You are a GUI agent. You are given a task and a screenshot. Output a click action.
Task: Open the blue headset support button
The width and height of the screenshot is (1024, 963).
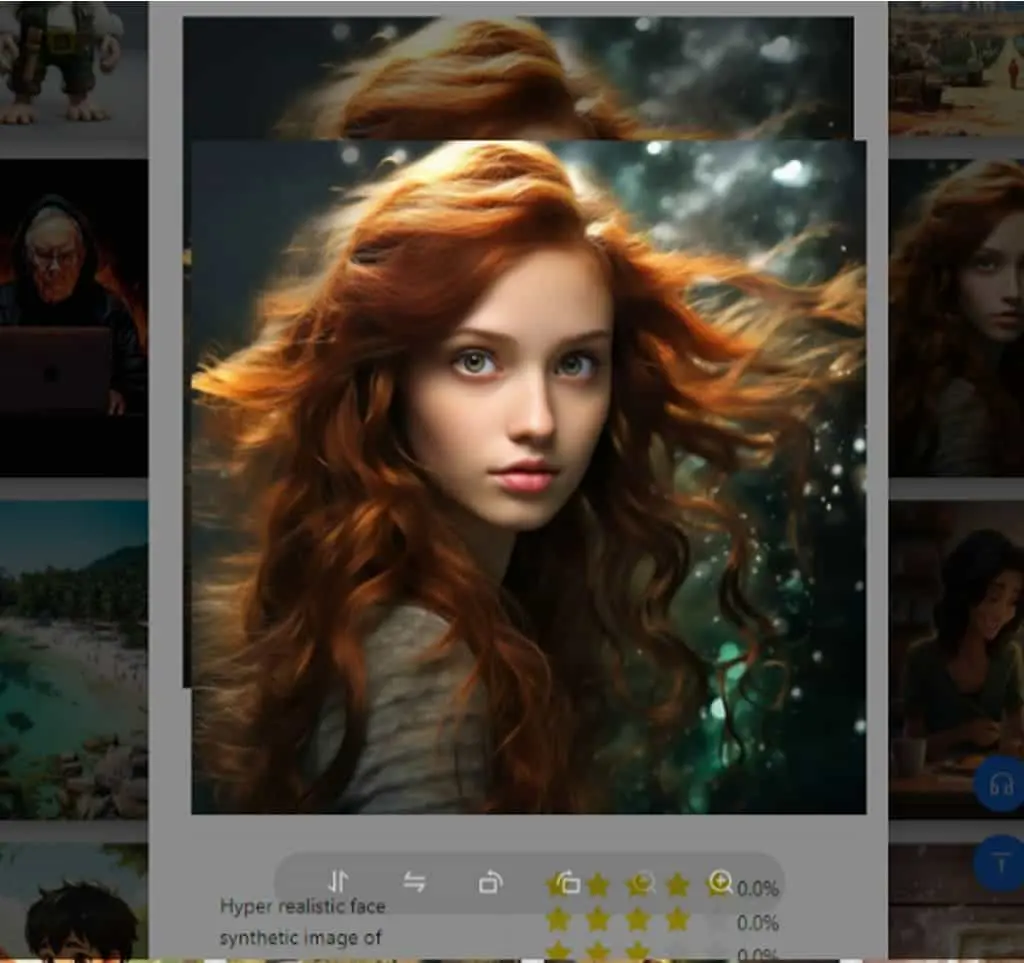click(1000, 784)
